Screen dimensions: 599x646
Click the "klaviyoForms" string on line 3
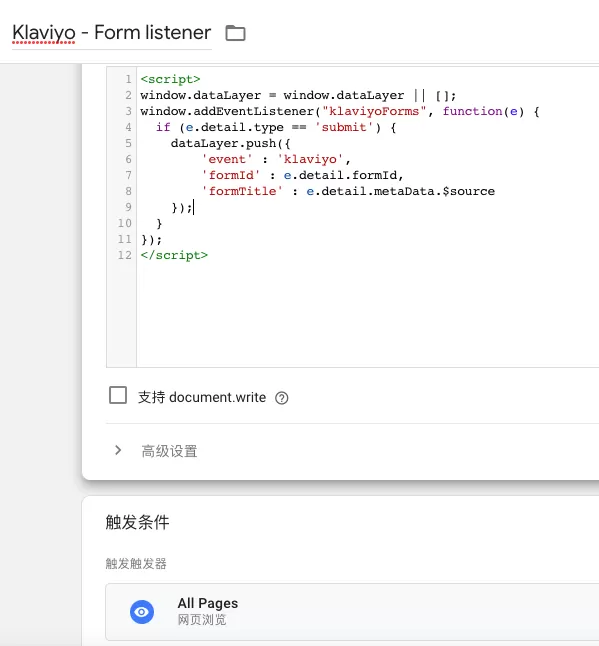coord(374,111)
